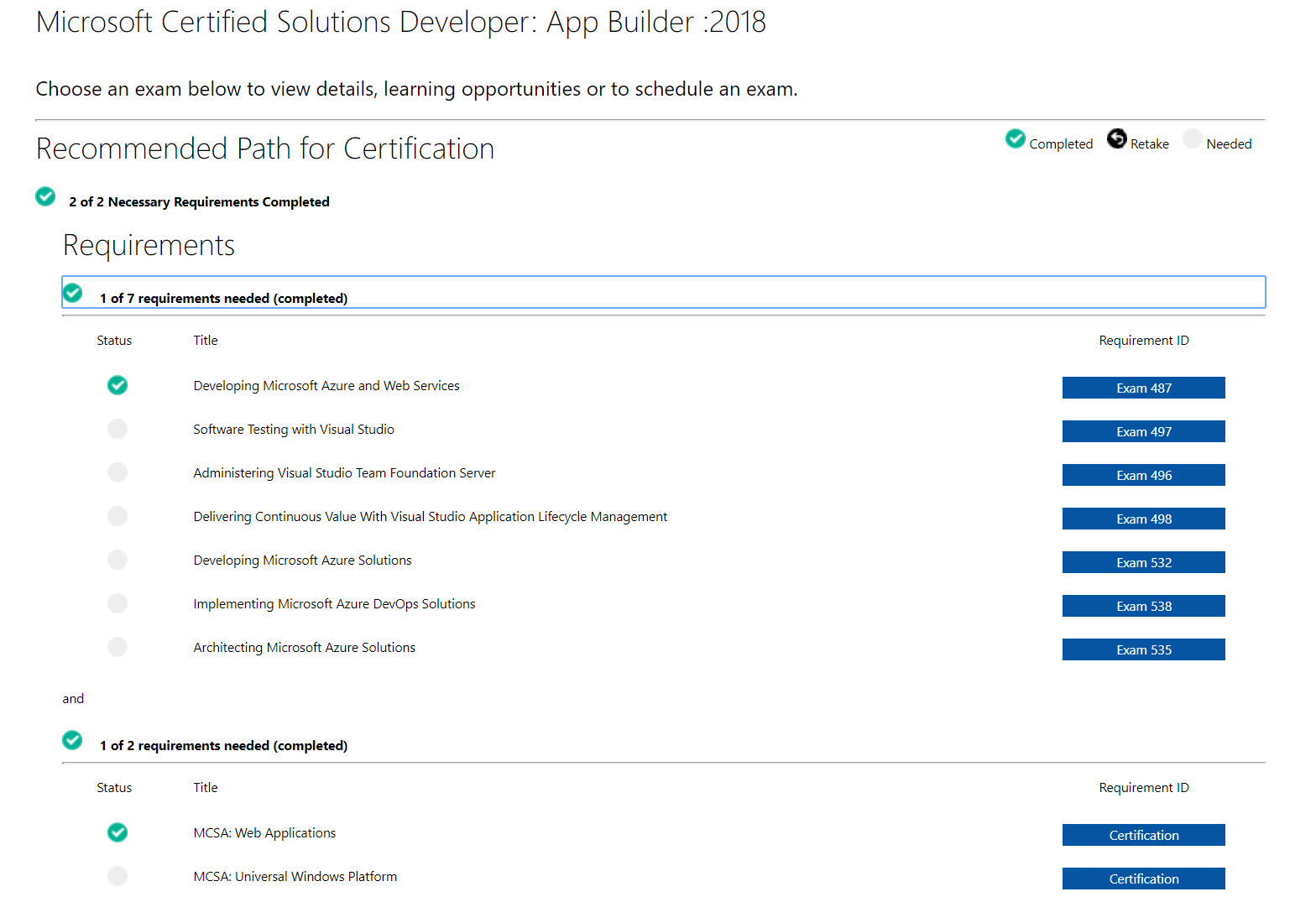This screenshot has width=1316, height=923.
Task: Click the App Builder :2018 page title
Action: [x=401, y=22]
